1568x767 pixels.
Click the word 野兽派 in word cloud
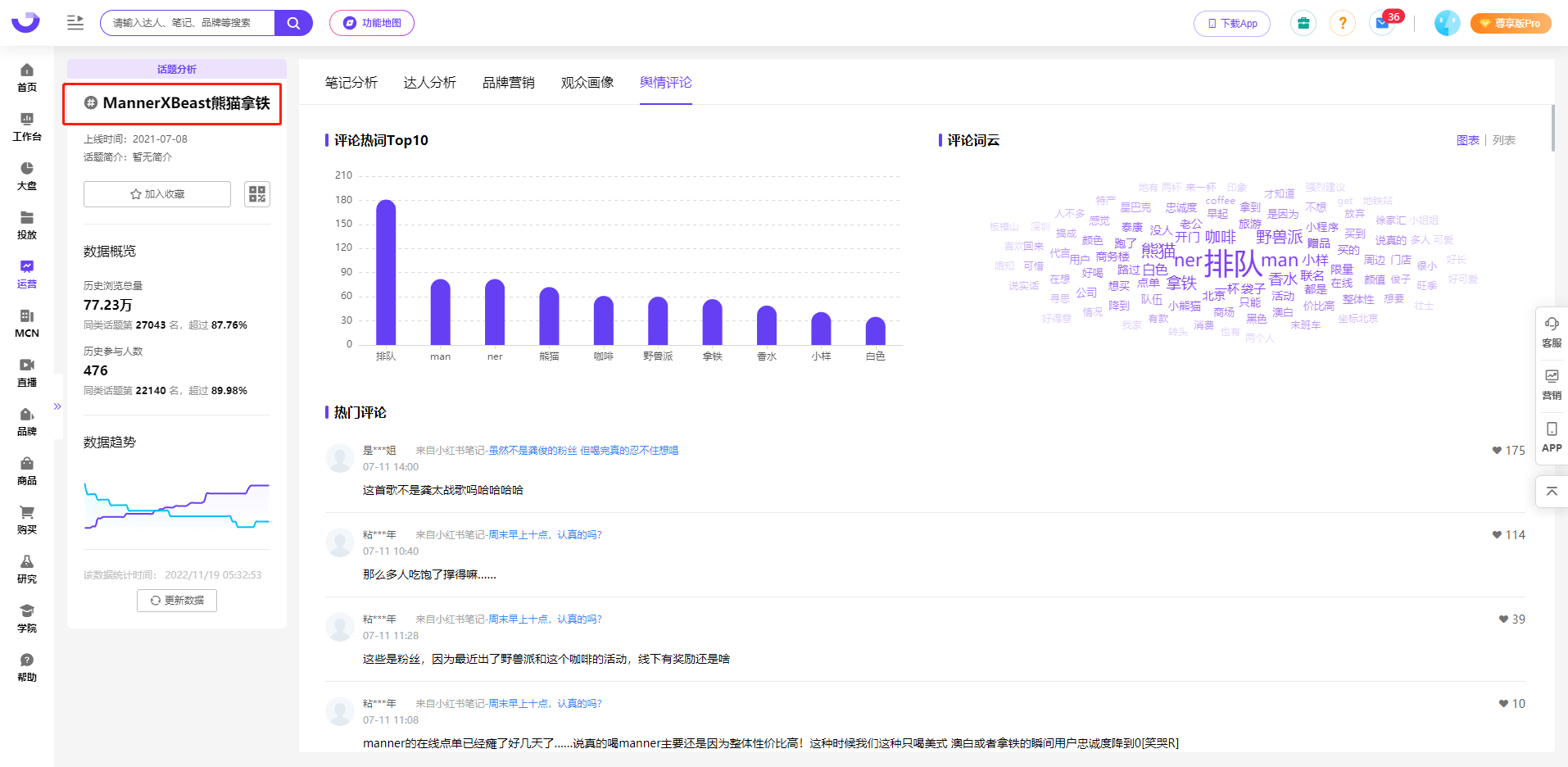(x=1279, y=237)
